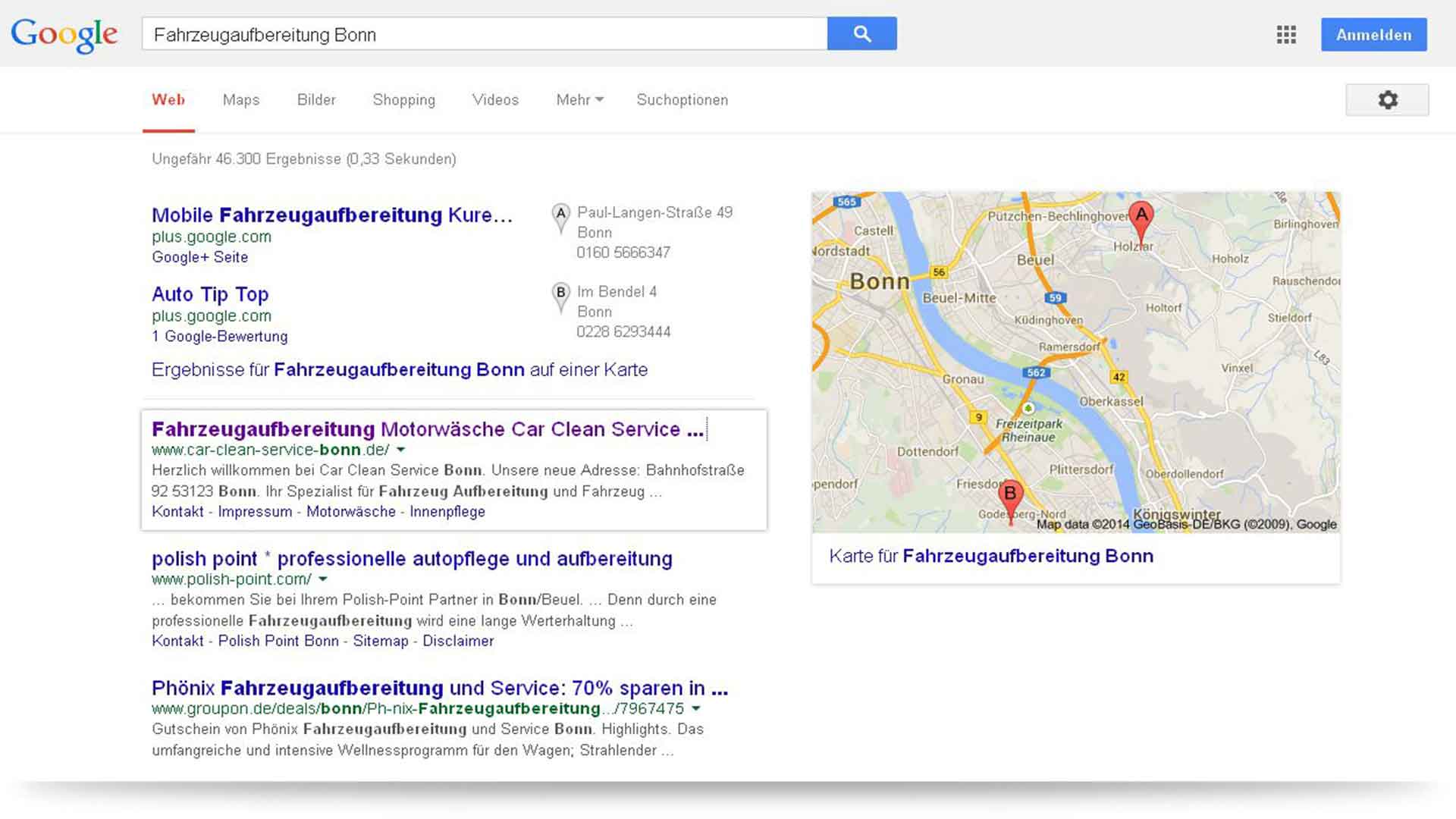Click in the search box with Fahrzeugaufbereitung Bonn
Viewport: 1456px width, 819px height.
[484, 34]
